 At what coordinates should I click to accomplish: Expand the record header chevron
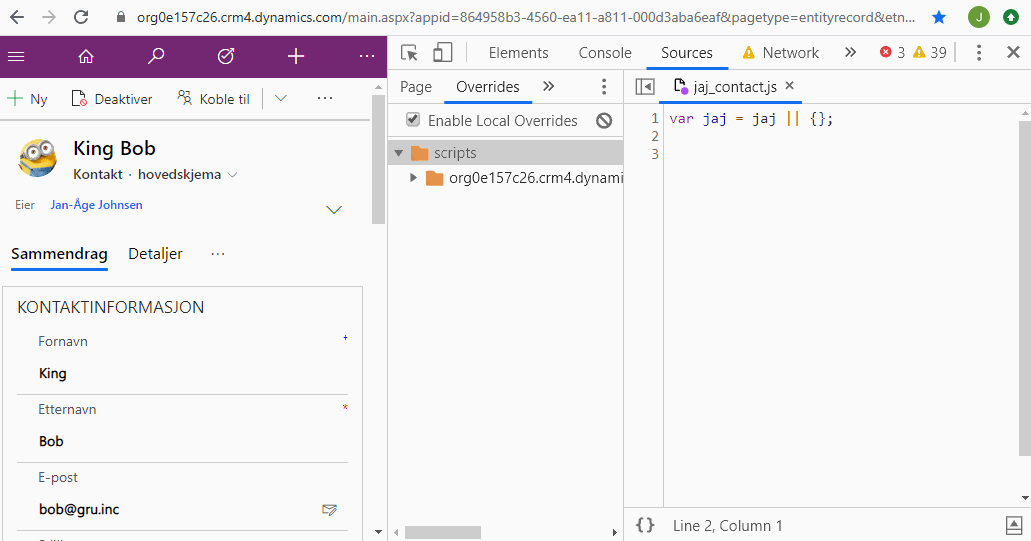334,210
